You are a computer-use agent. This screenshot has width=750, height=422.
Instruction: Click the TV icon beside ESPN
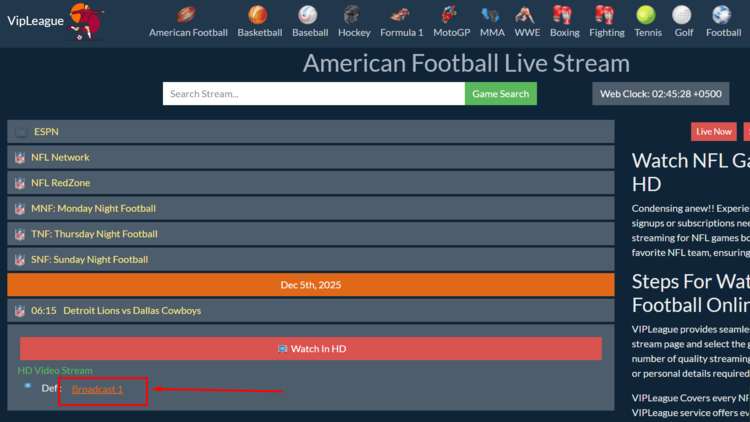pyautogui.click(x=21, y=132)
